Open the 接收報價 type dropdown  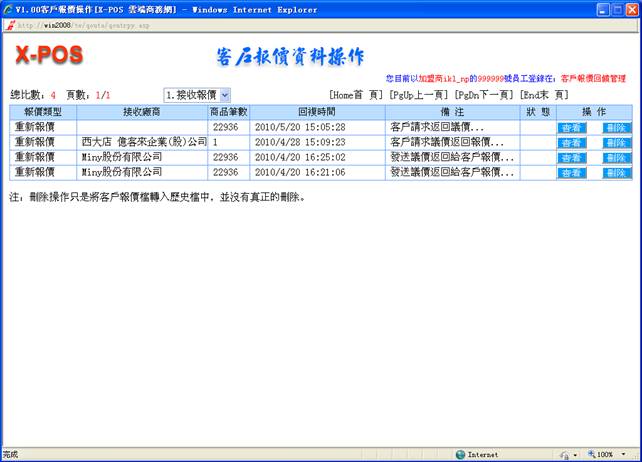click(x=197, y=94)
